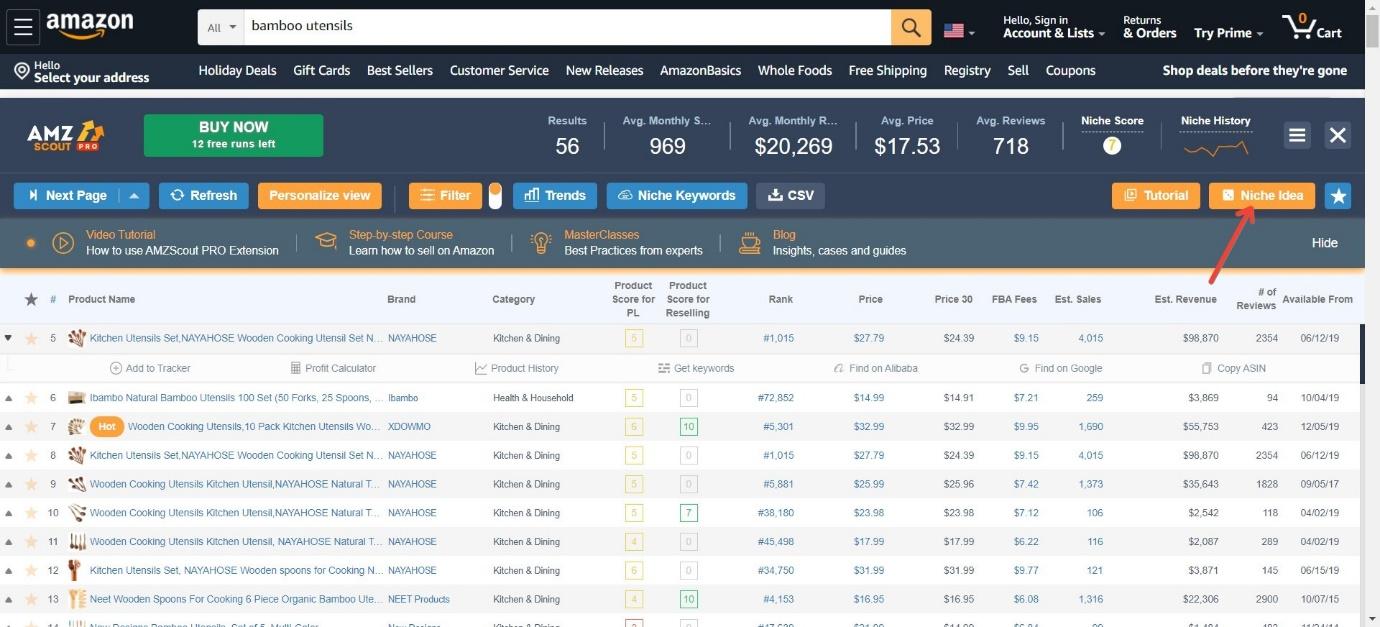Expand row 13 details arrow
Image resolution: width=1380 pixels, height=627 pixels.
pos(9,600)
